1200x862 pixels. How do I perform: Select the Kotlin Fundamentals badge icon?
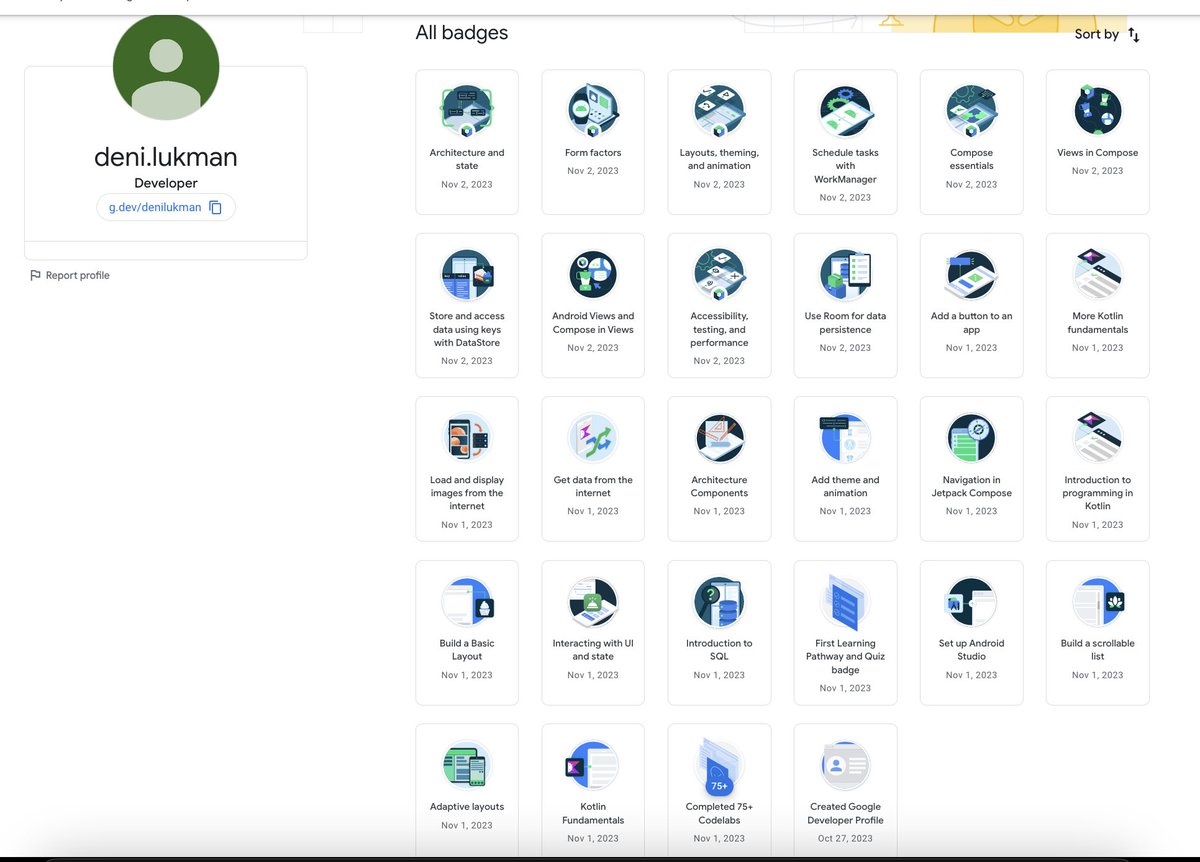point(593,765)
